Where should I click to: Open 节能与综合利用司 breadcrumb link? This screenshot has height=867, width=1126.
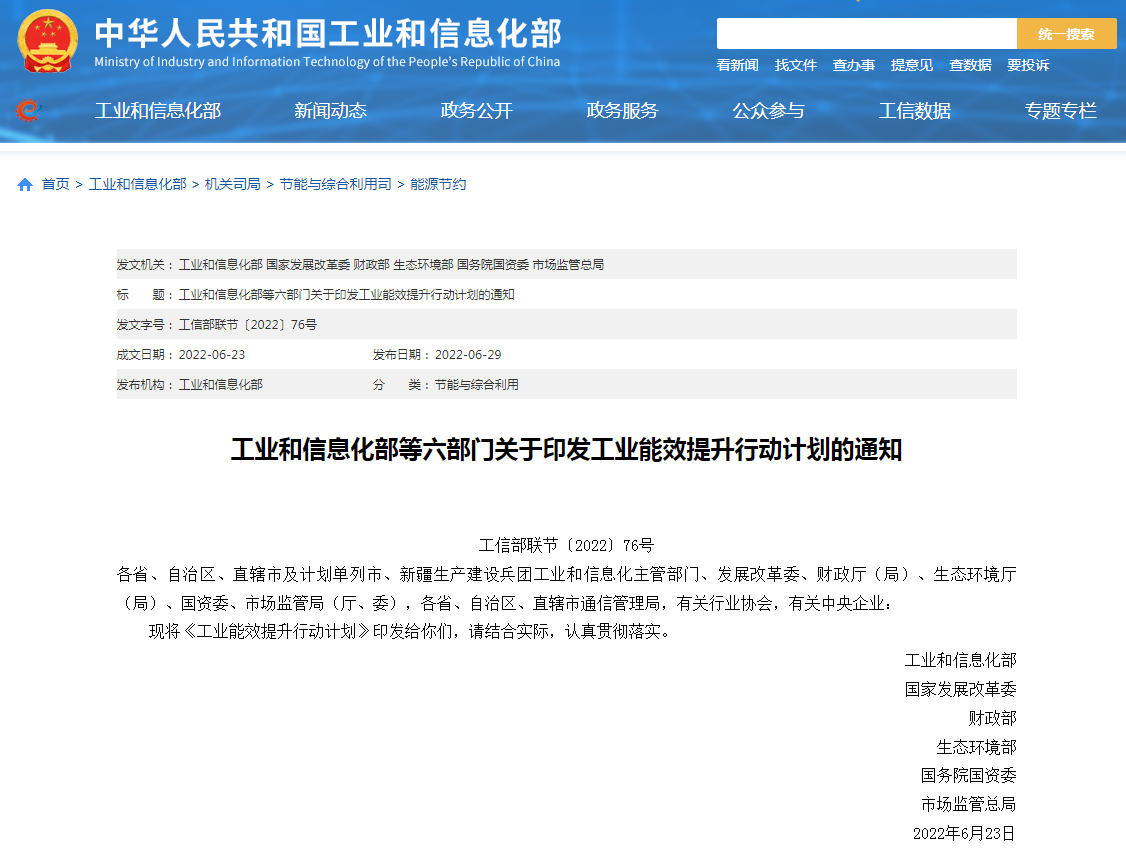(335, 185)
